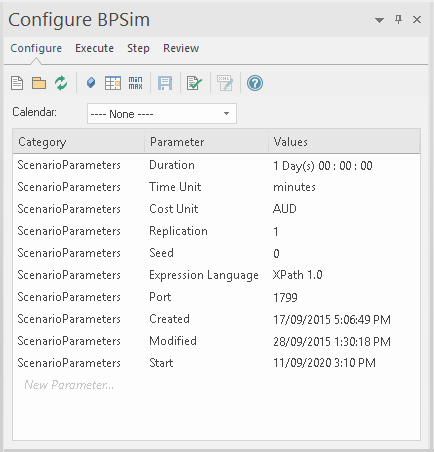
Task: Select the Seed parameter cell
Action: click(x=161, y=253)
